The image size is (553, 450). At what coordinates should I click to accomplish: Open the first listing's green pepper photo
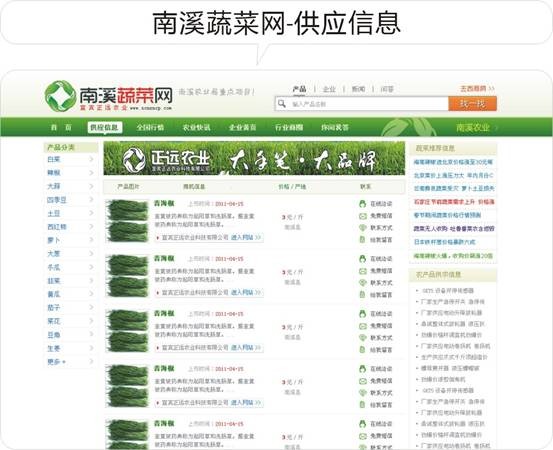[127, 221]
